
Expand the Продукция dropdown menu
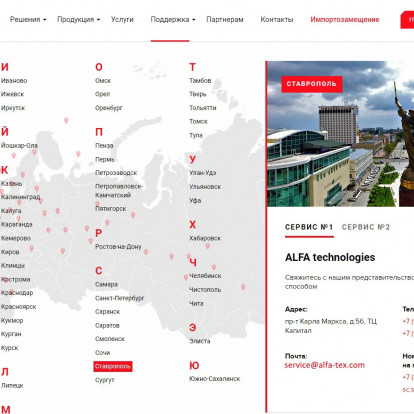[78, 19]
